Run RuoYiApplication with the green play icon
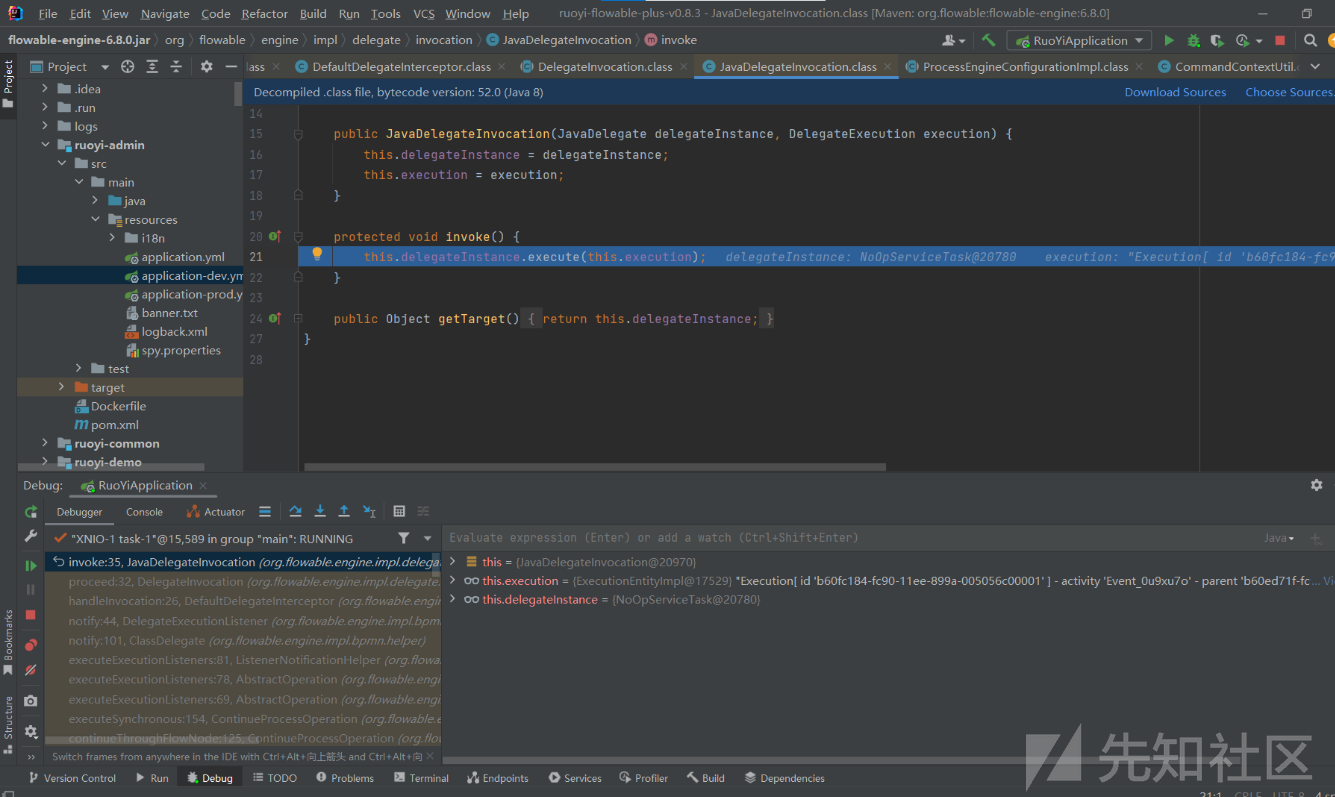Image resolution: width=1335 pixels, height=797 pixels. tap(1168, 40)
